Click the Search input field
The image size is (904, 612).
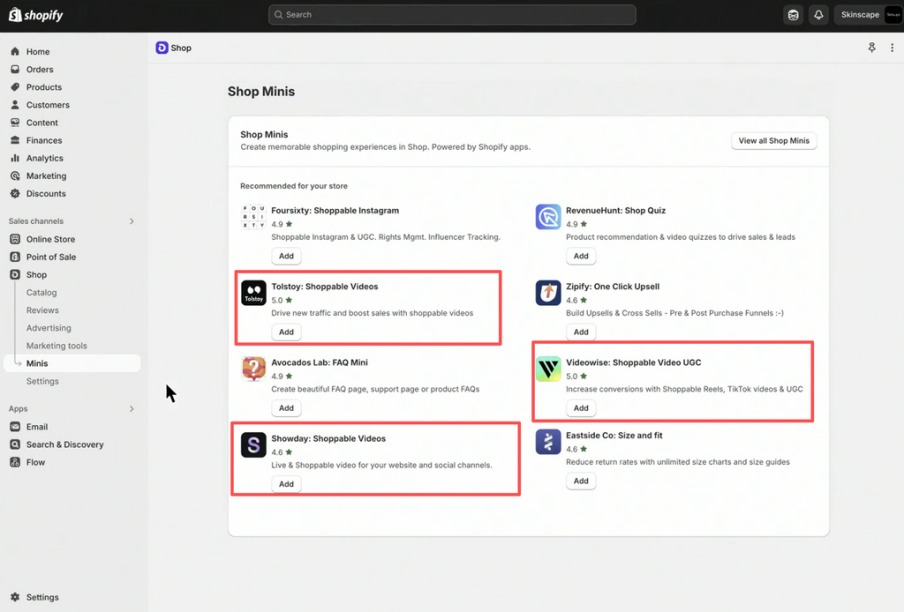(x=452, y=15)
